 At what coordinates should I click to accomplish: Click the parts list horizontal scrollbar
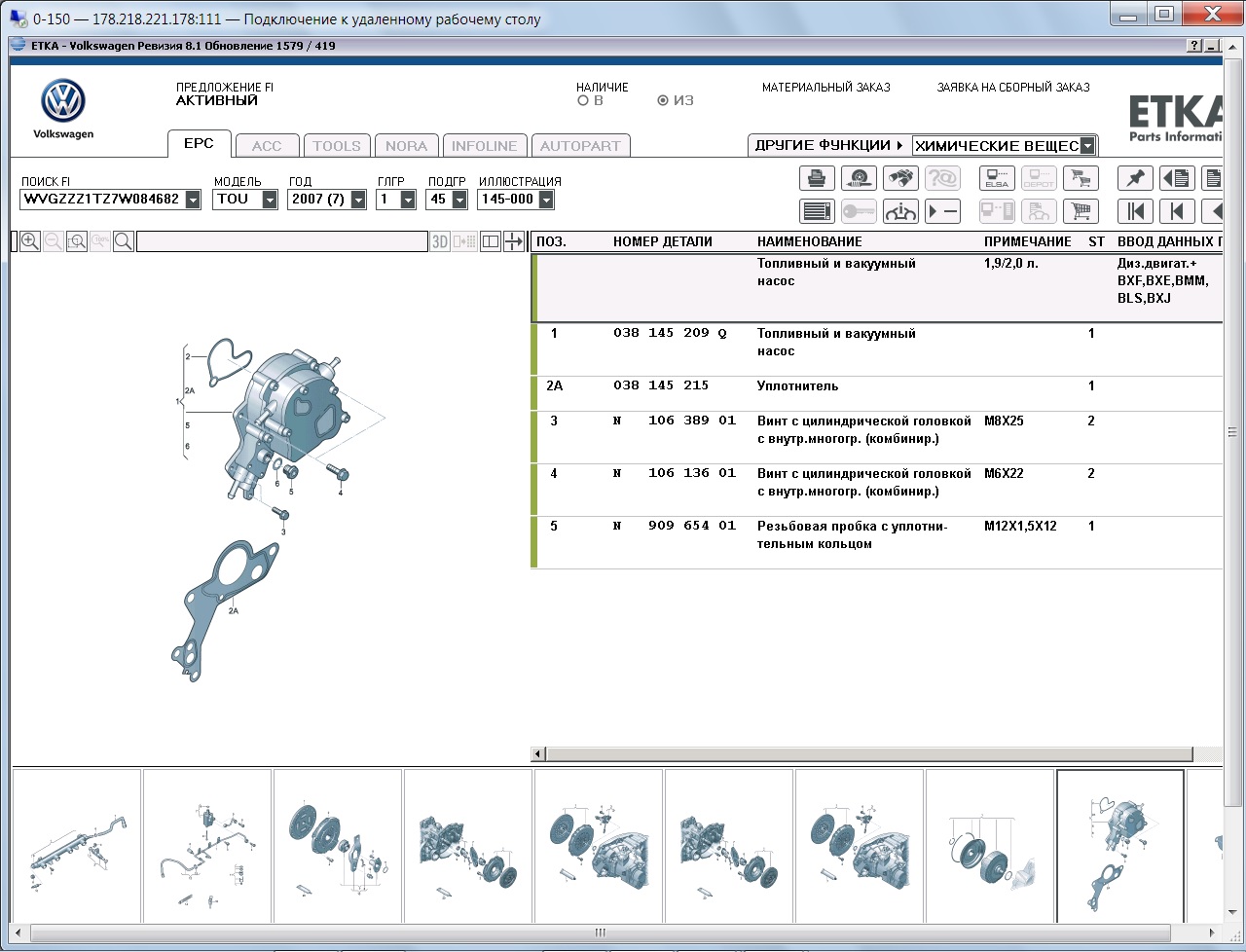coord(869,754)
